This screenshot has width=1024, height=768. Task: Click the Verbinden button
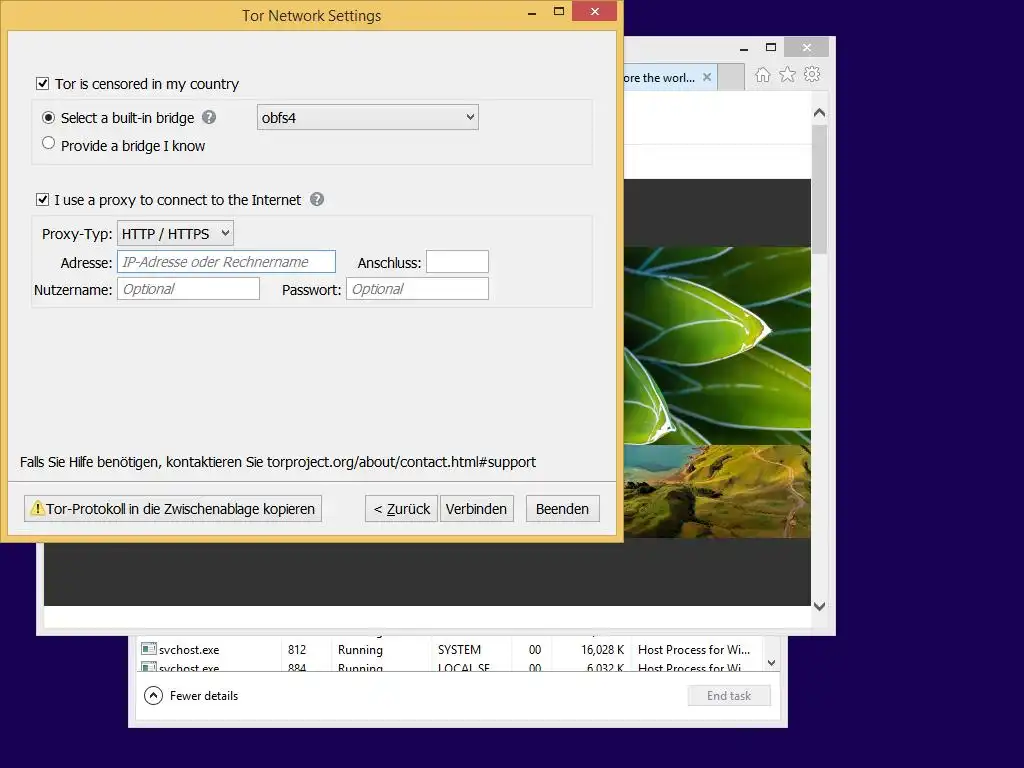coord(476,509)
